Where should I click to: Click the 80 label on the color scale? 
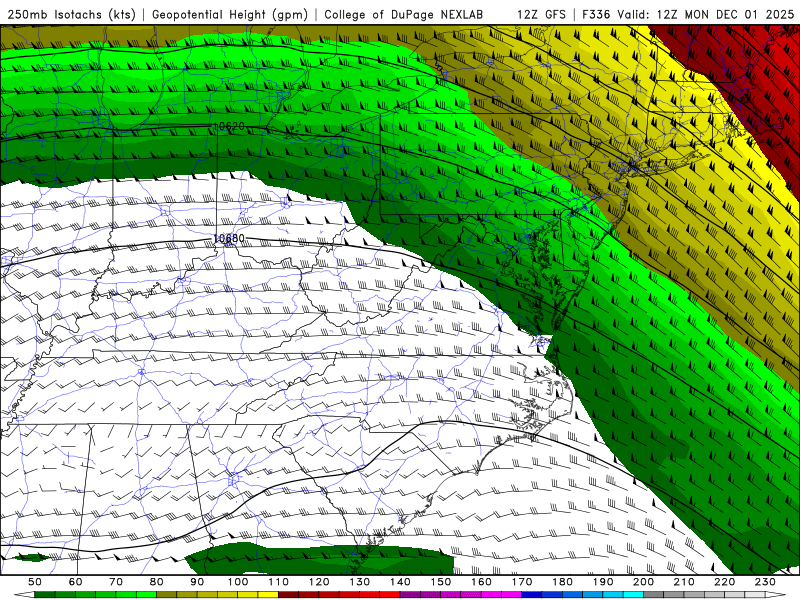click(156, 582)
